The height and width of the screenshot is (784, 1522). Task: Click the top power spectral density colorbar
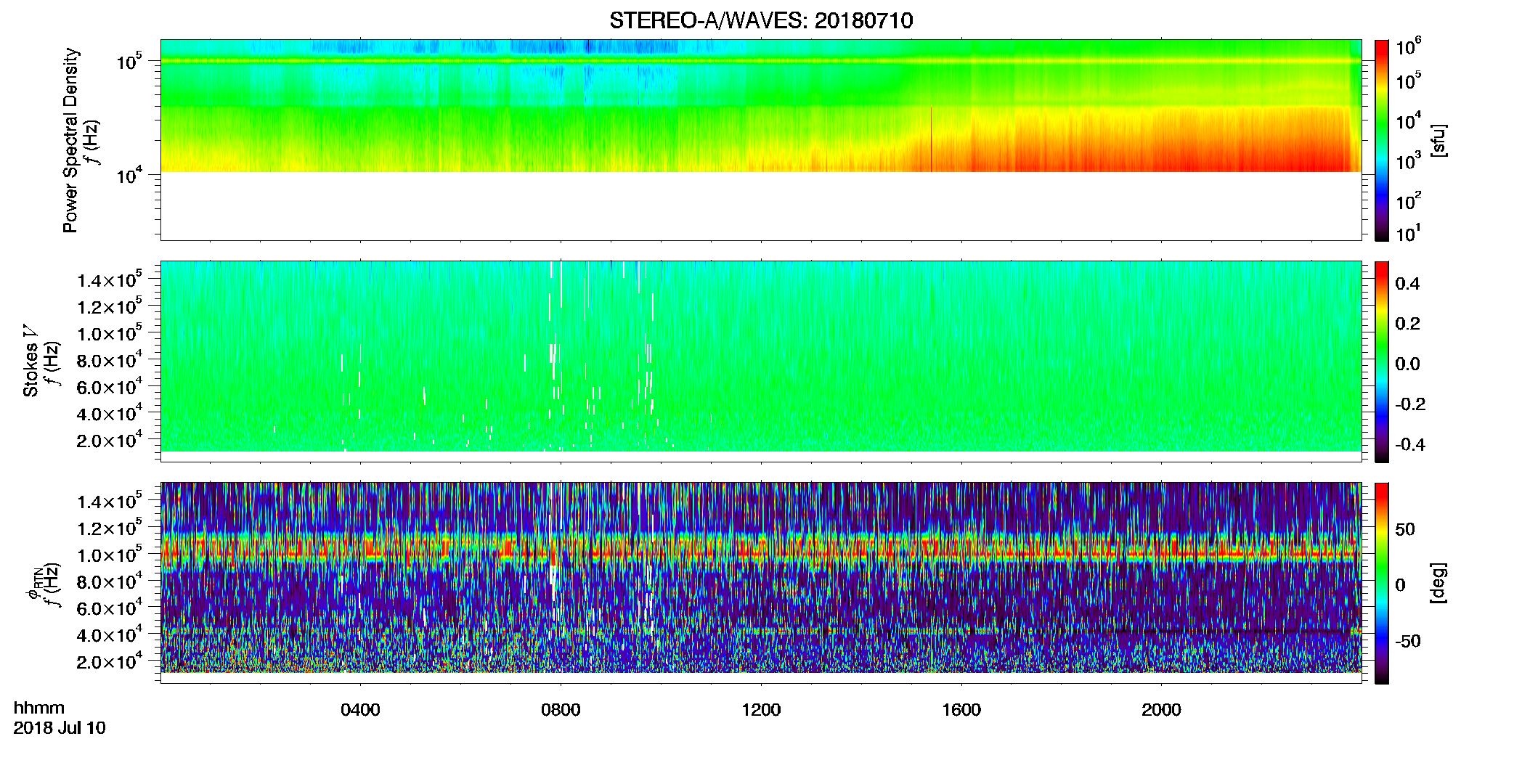pos(1382,140)
